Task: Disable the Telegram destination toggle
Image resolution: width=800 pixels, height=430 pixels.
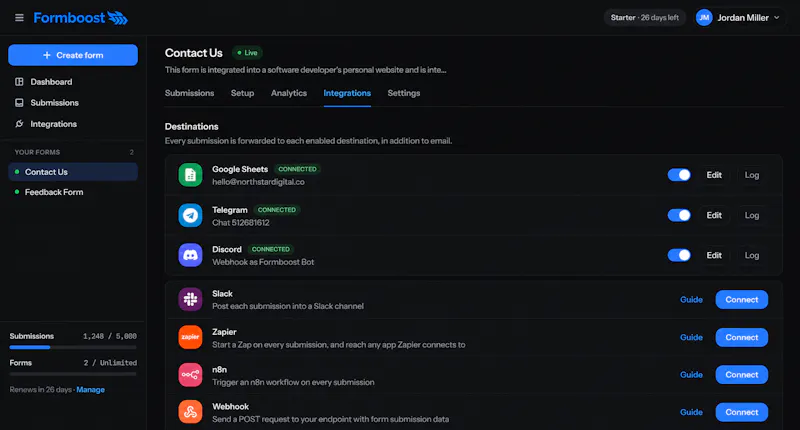Action: click(x=679, y=215)
